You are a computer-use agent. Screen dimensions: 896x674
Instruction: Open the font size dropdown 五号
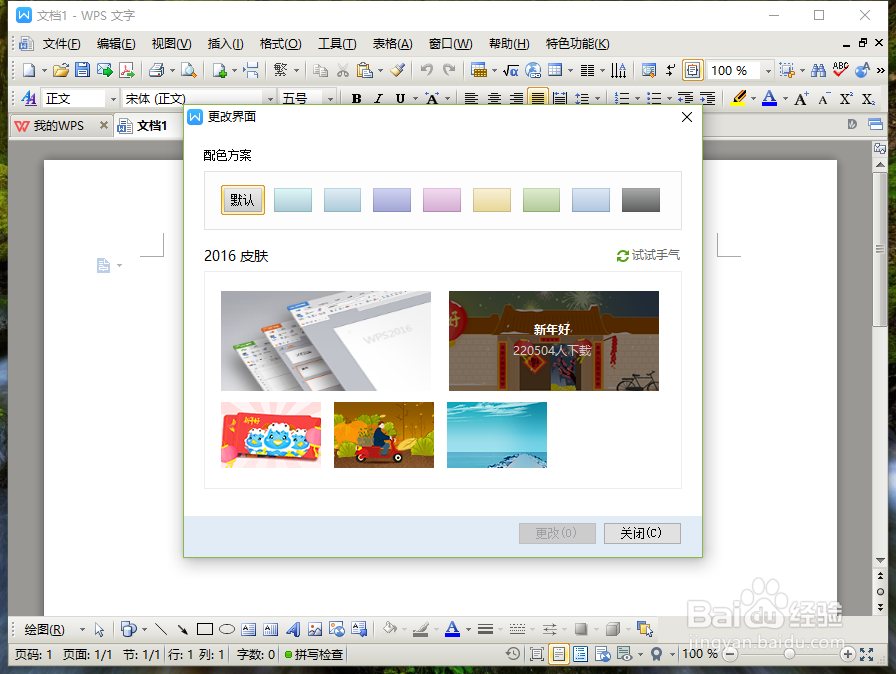point(330,99)
